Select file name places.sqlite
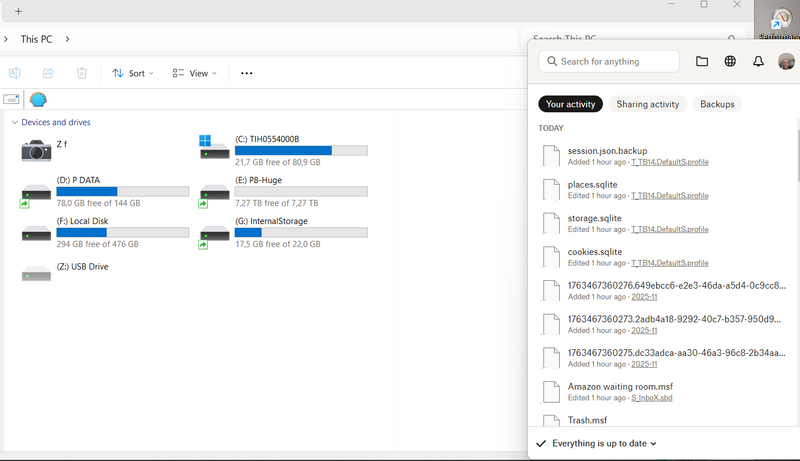The height and width of the screenshot is (461, 800). pyautogui.click(x=592, y=185)
